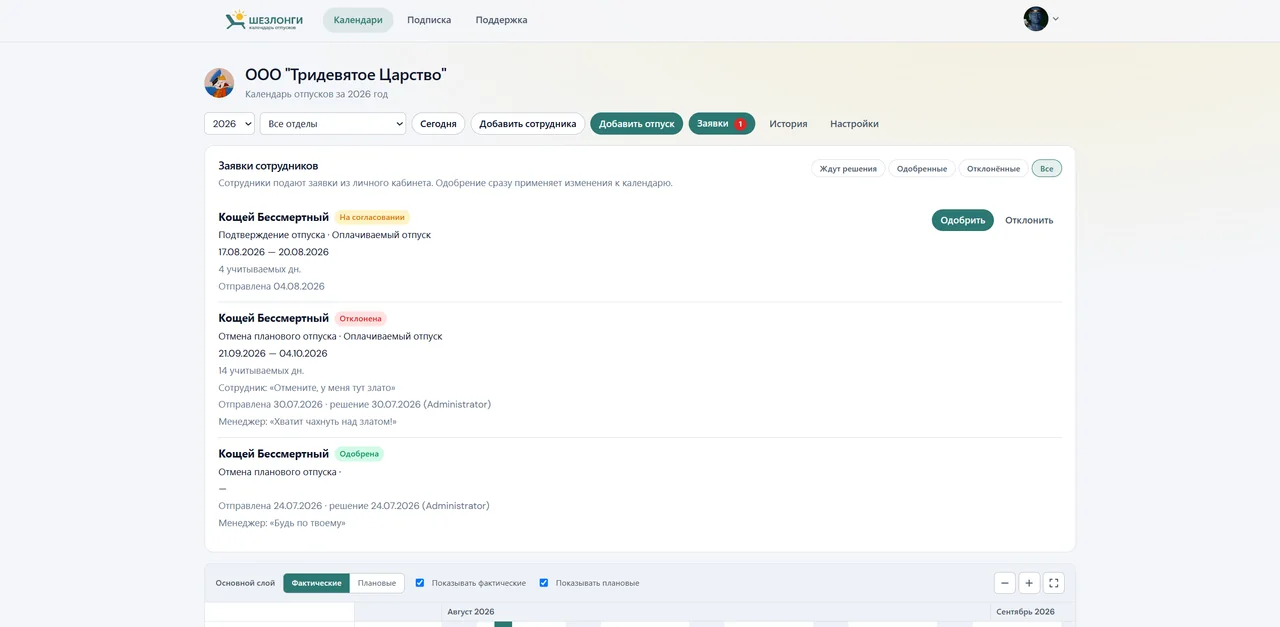
Task: Click the text Отправлена 04.08.2026
Action: pos(272,286)
